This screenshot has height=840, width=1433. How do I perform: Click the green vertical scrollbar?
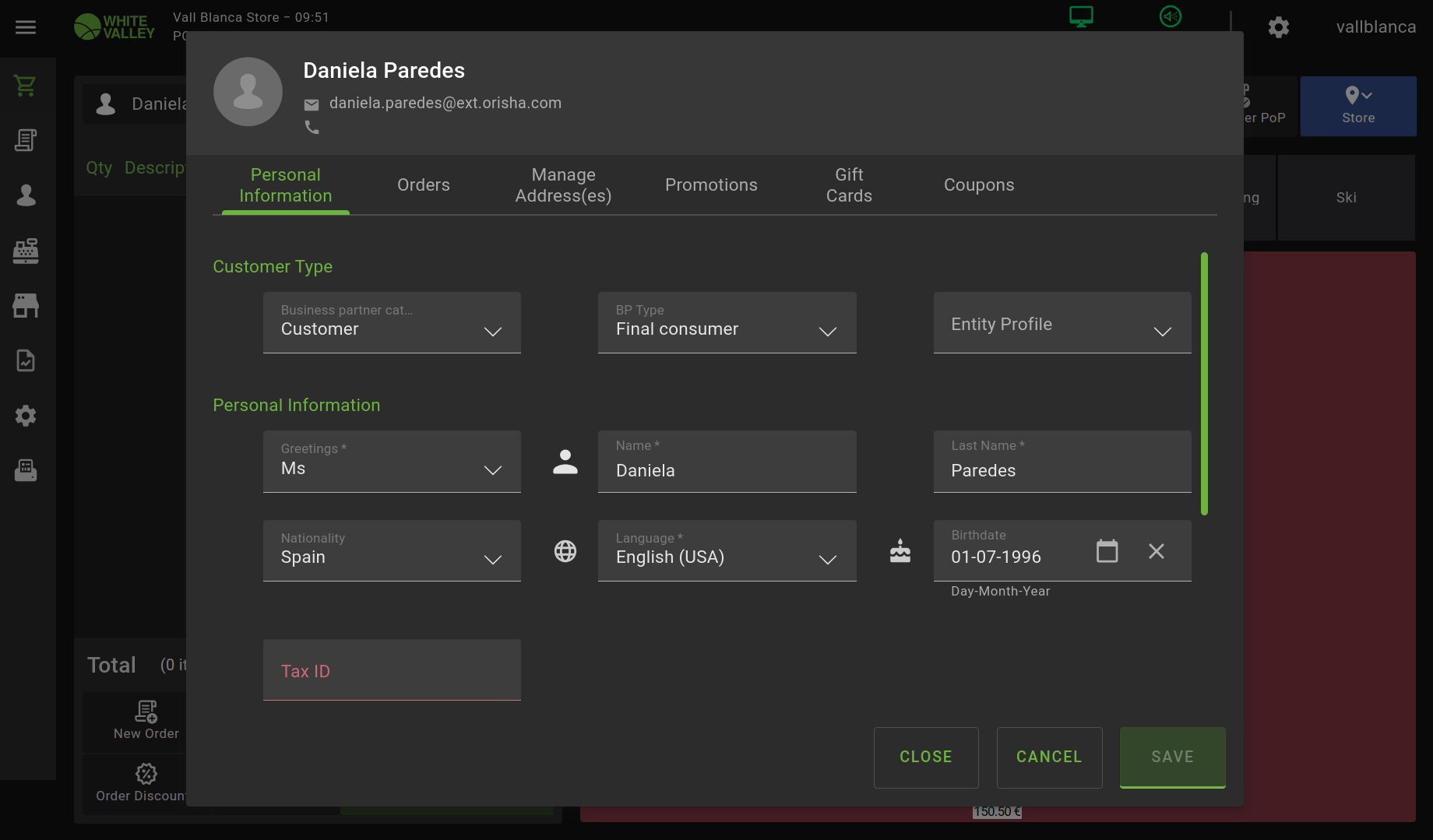pyautogui.click(x=1204, y=383)
